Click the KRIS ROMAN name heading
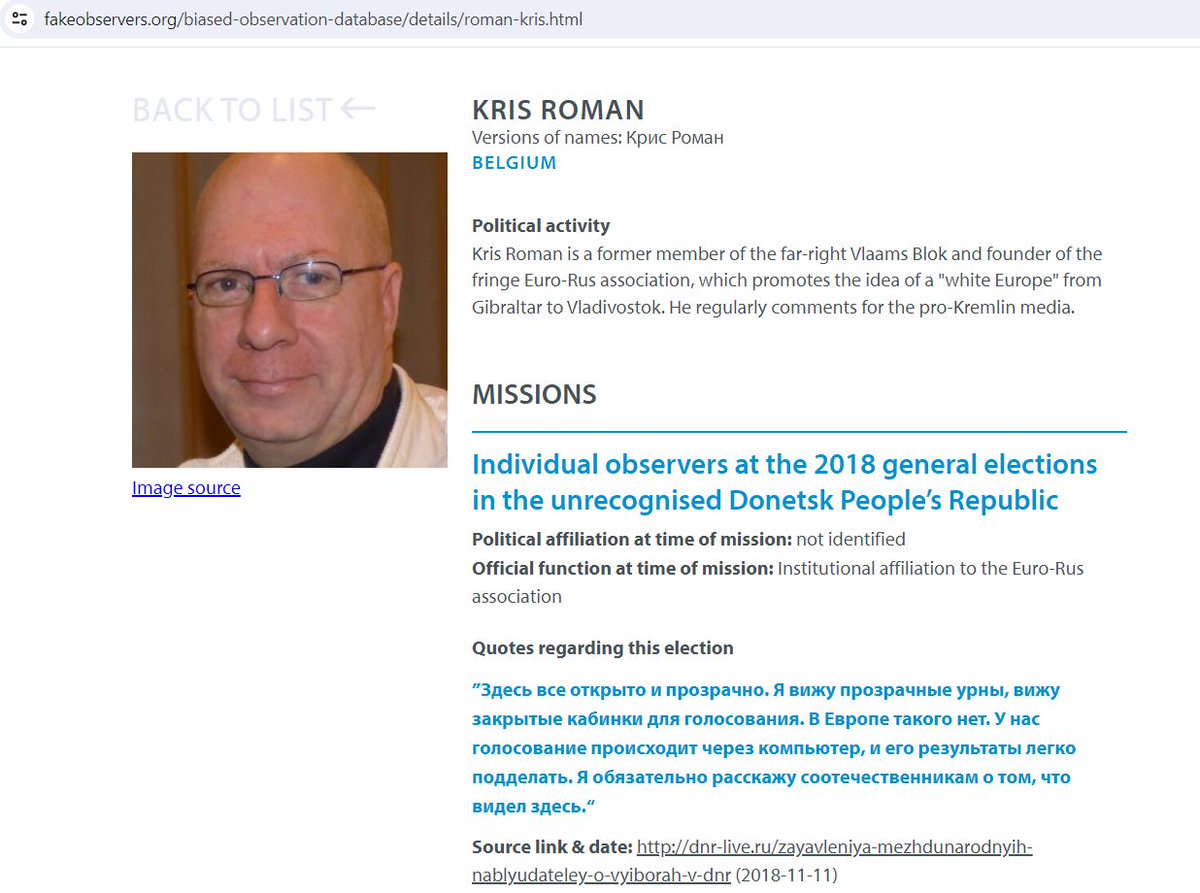Screen dimensions: 1200x893 [558, 110]
